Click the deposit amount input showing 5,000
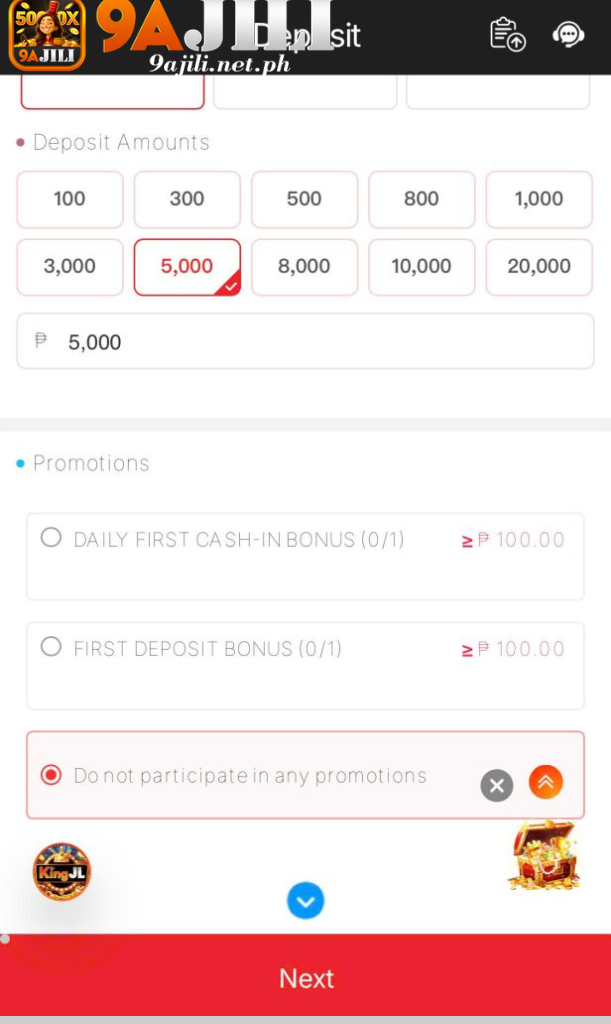This screenshot has width=611, height=1024. click(305, 341)
